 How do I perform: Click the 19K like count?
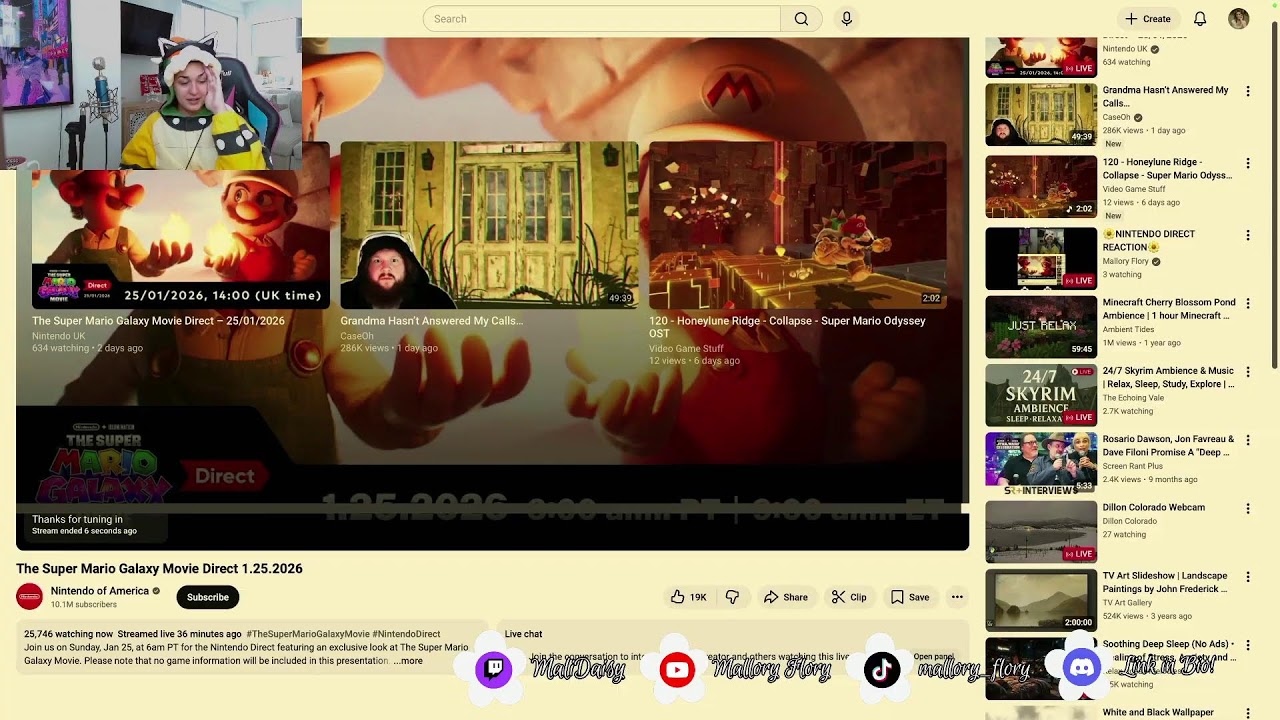pyautogui.click(x=698, y=597)
